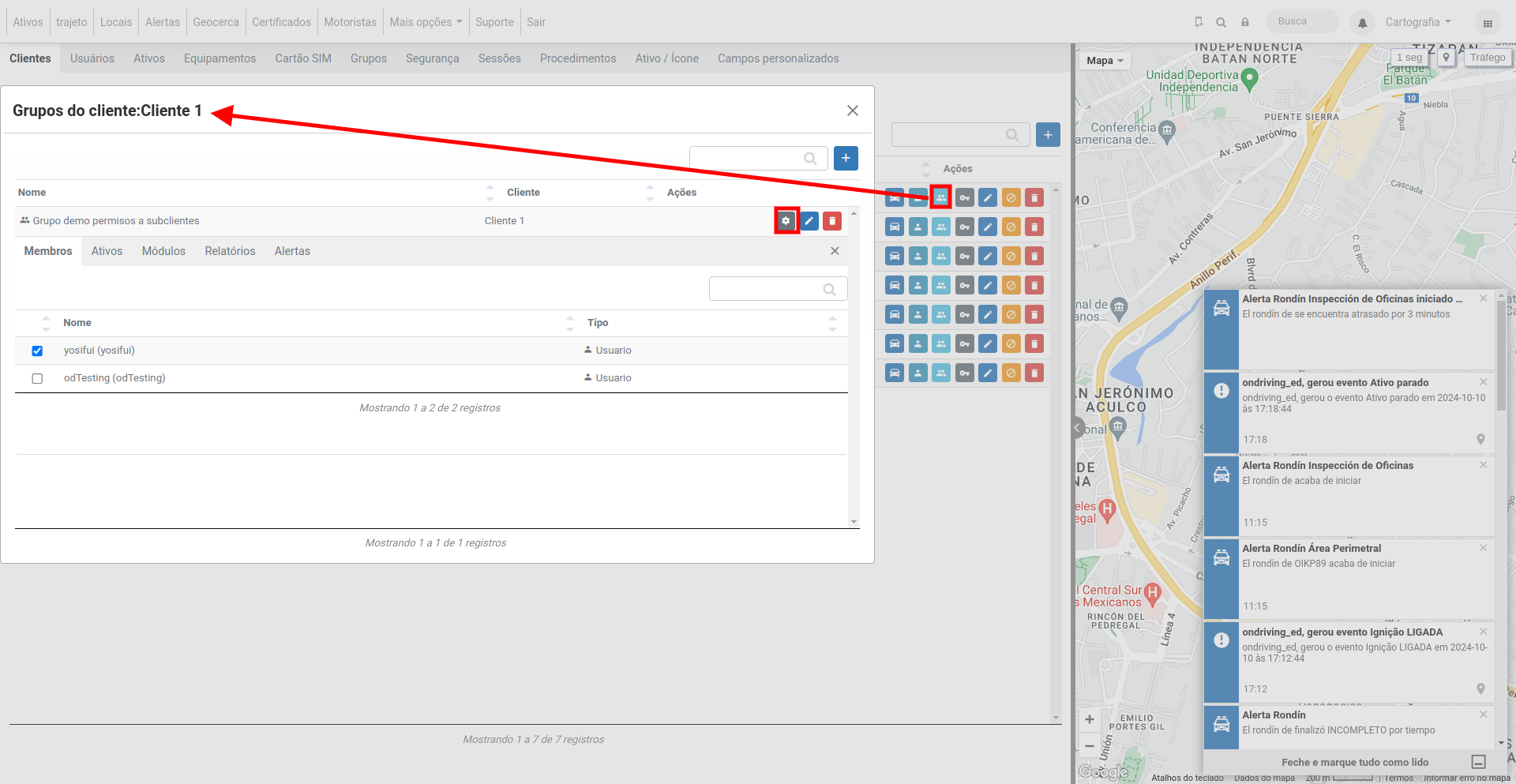Click the top bar magnifier icon
The height and width of the screenshot is (784, 1516).
click(x=1221, y=22)
